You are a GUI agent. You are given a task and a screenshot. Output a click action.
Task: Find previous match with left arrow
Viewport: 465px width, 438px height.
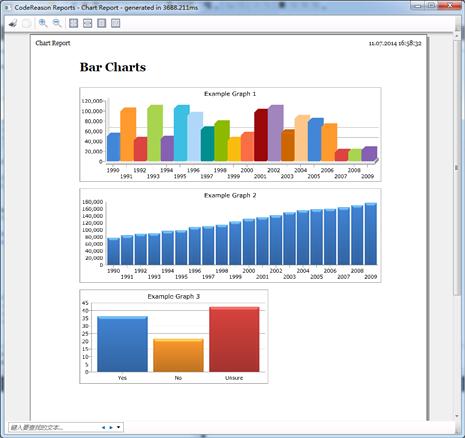pos(103,427)
